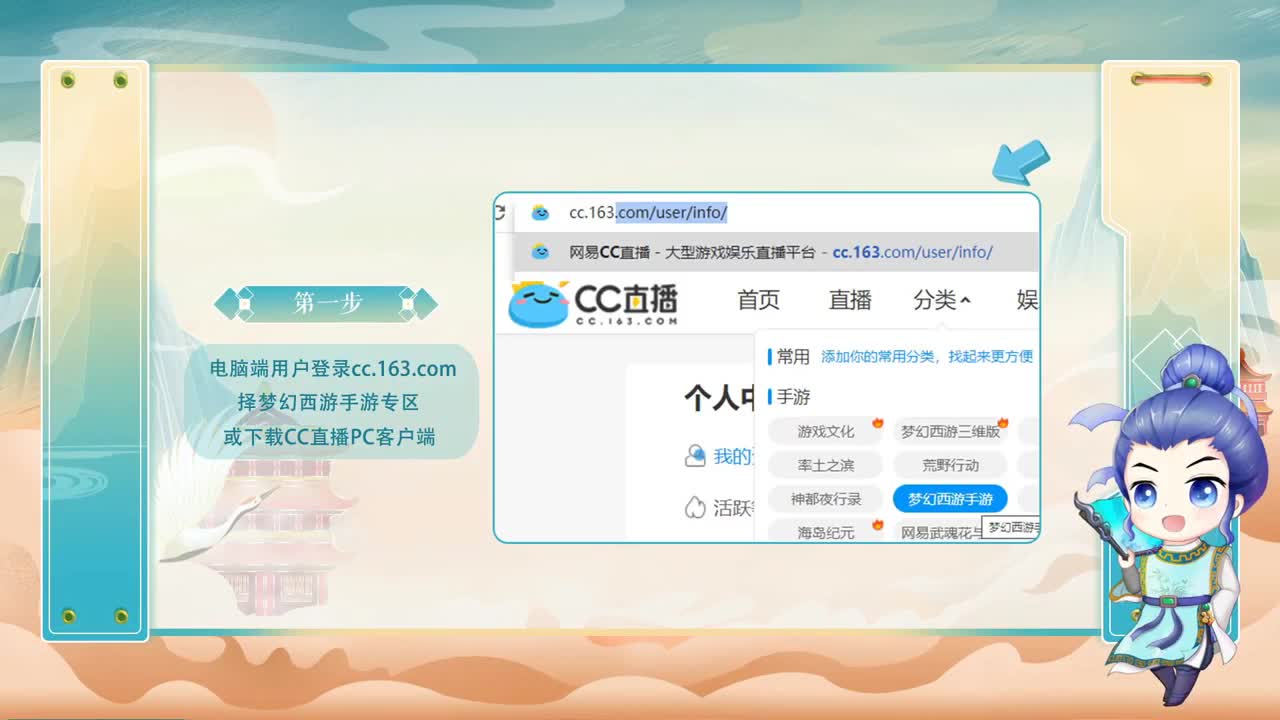The height and width of the screenshot is (720, 1280).
Task: Choose the 率土之滨 game category
Action: 825,465
